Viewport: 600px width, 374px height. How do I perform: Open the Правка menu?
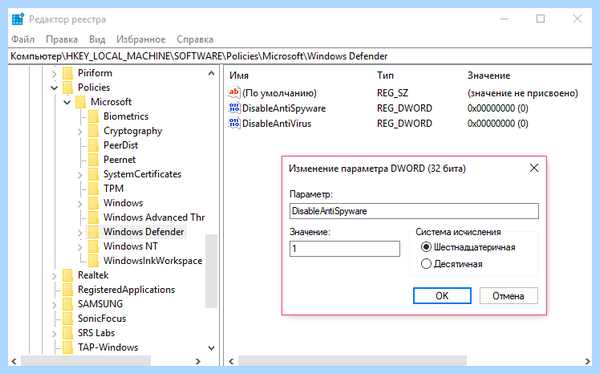[x=62, y=39]
